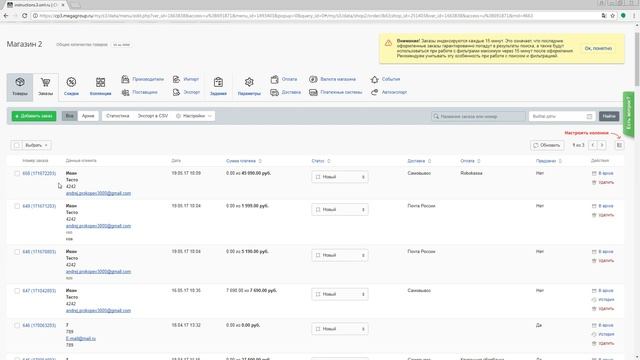The width and height of the screenshot is (640, 360).
Task: Click the Производители icon
Action: pos(125,79)
